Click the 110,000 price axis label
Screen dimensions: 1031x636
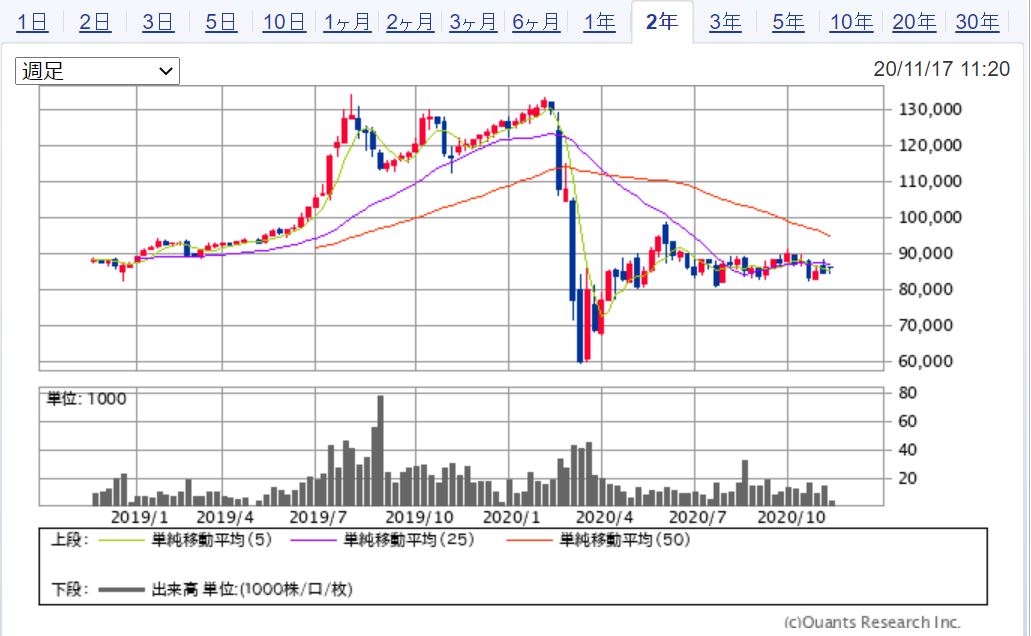click(930, 182)
